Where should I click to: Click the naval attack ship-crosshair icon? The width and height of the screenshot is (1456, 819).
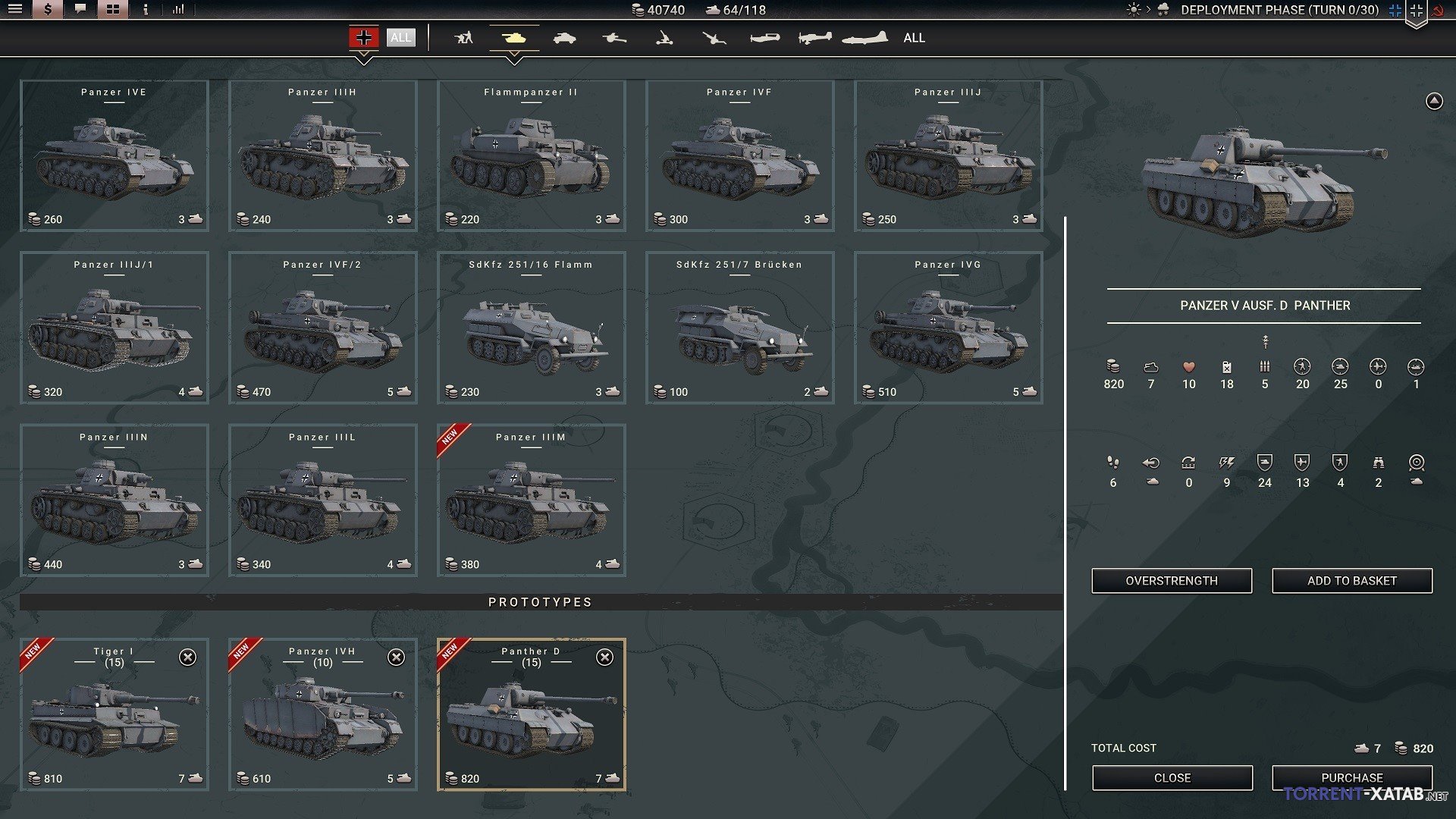[x=1416, y=367]
